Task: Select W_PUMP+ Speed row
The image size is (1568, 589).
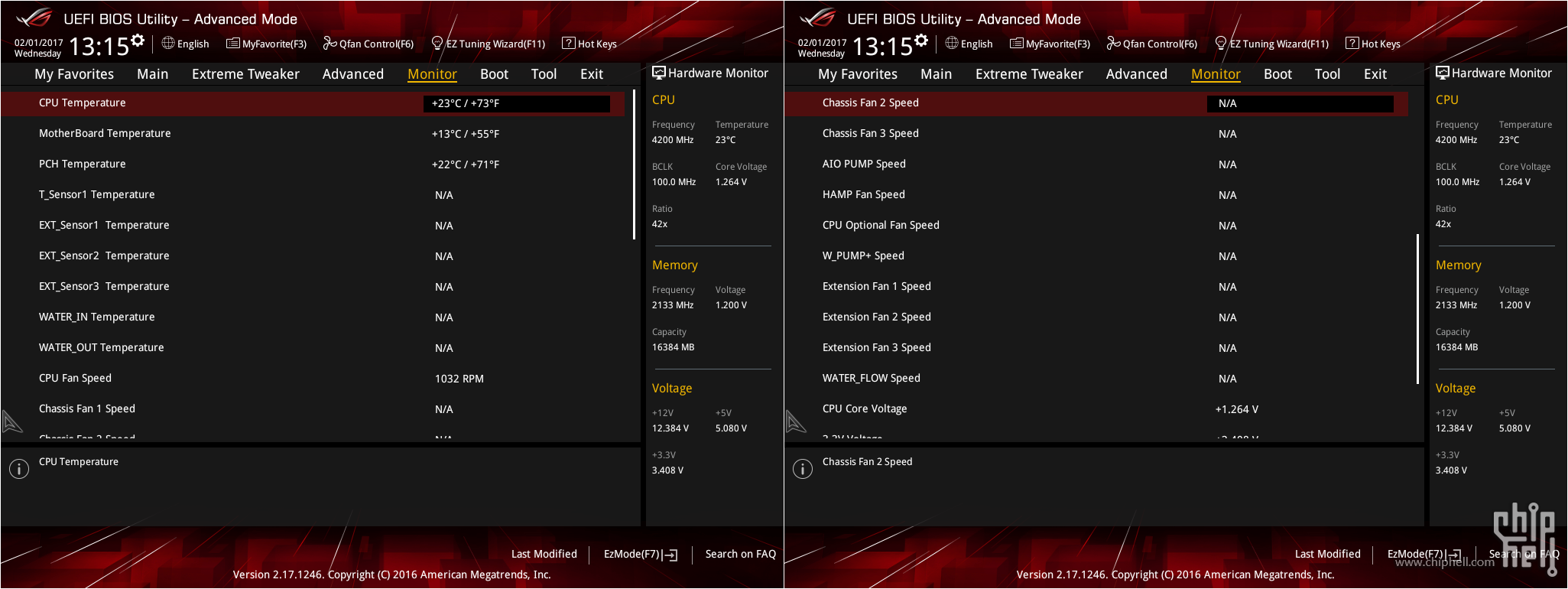Action: coord(1097,256)
